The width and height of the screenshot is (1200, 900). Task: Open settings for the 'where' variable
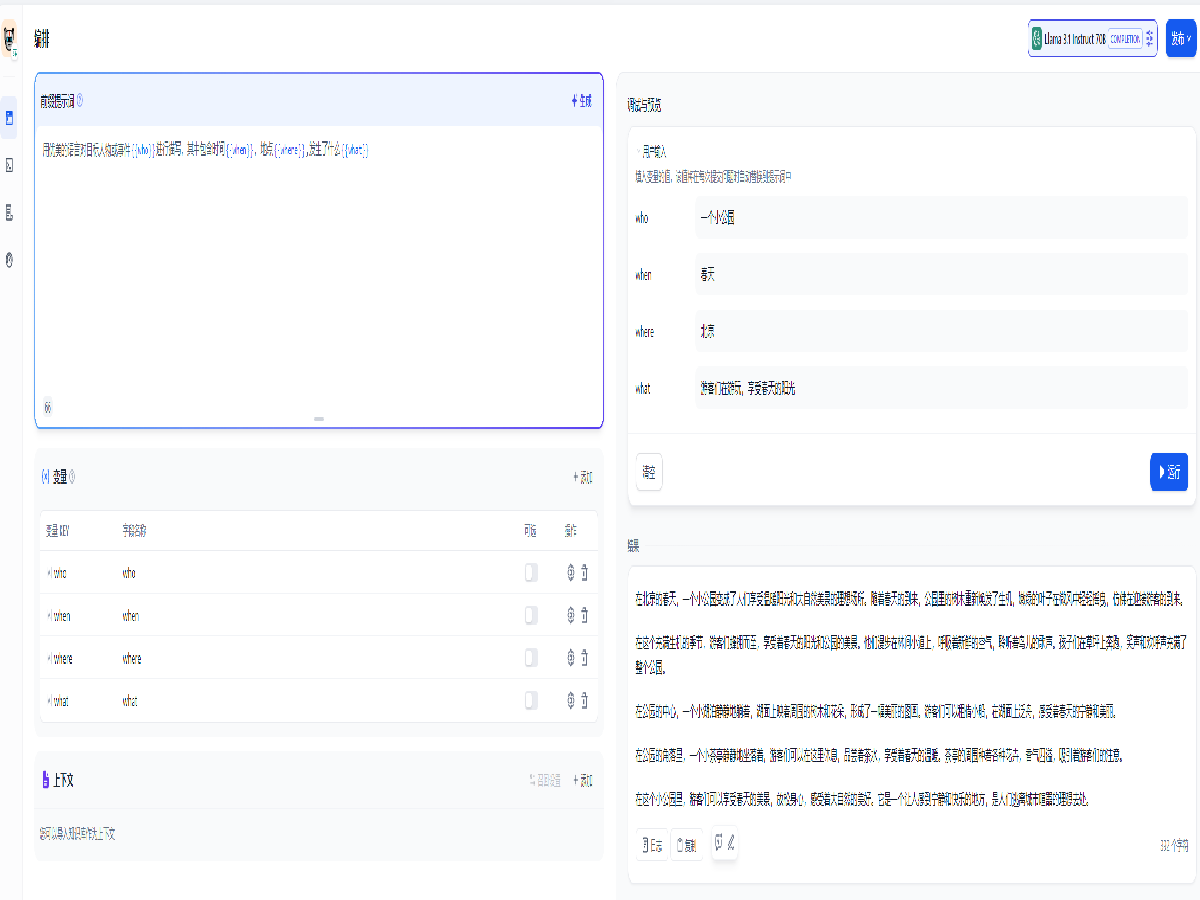coord(571,658)
